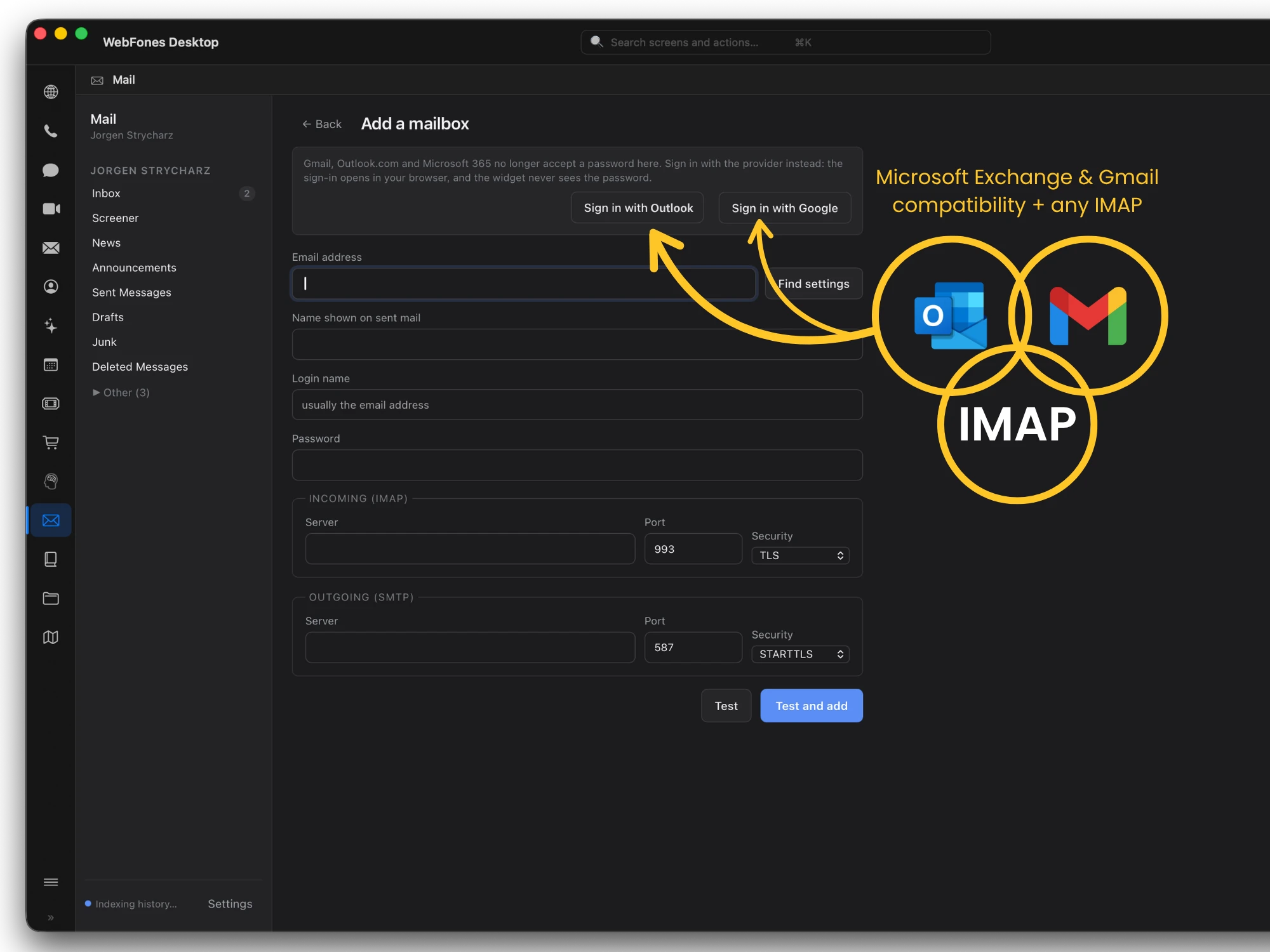The image size is (1270, 952).
Task: Click the Test and add button
Action: pos(812,706)
